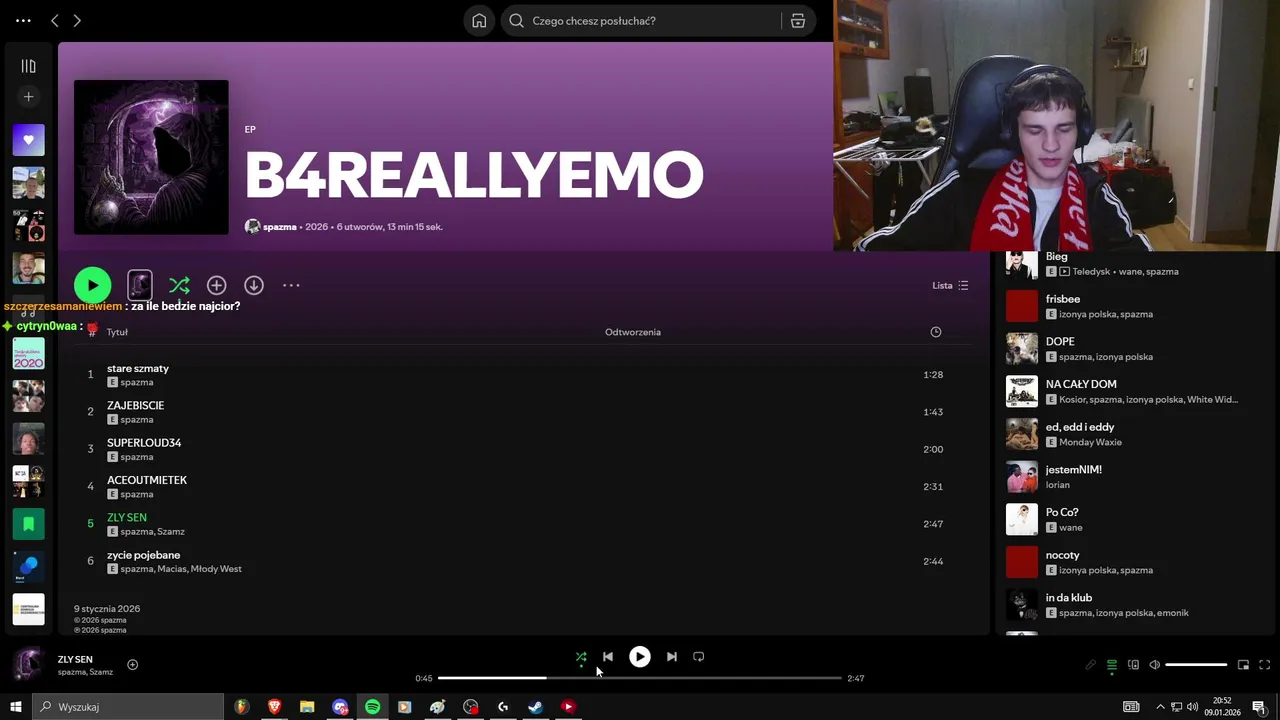The height and width of the screenshot is (720, 1280).
Task: Open the miniplayer icon
Action: 1243,665
